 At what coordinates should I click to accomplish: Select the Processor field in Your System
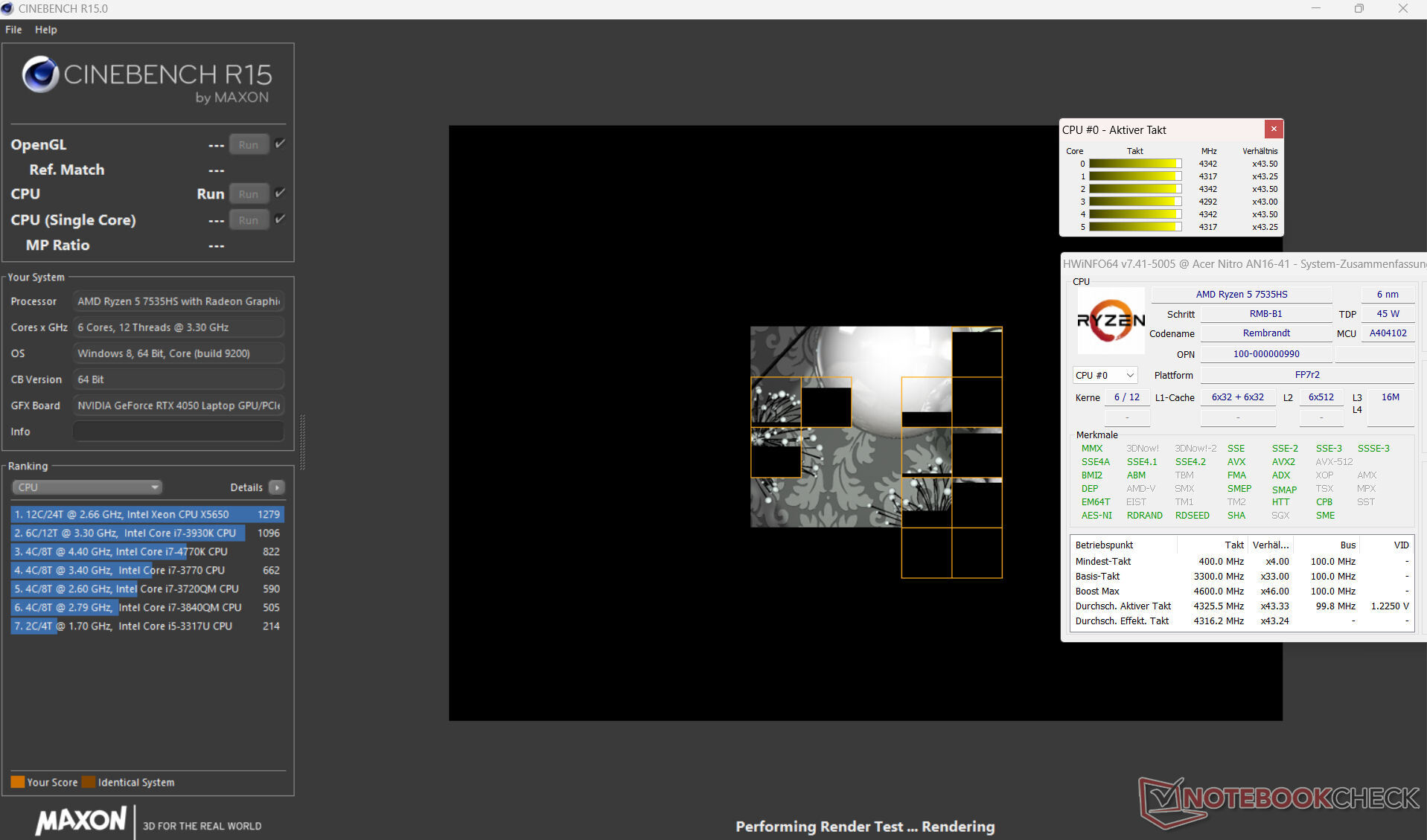pos(179,301)
